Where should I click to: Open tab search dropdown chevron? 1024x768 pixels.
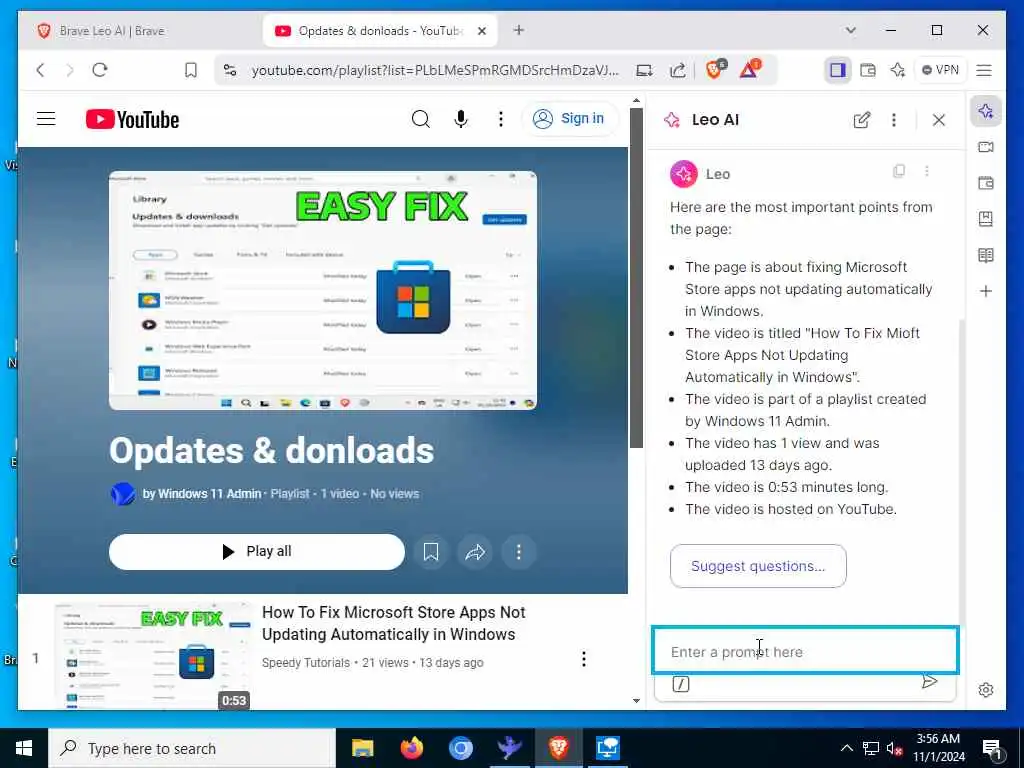click(x=850, y=30)
